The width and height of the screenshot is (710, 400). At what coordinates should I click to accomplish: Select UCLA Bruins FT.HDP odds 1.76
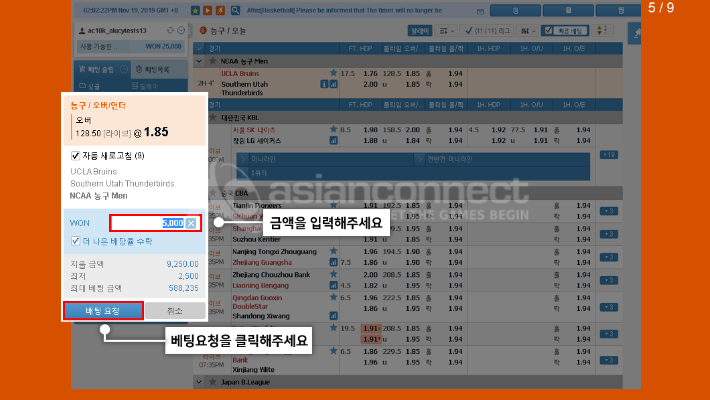(x=370, y=73)
